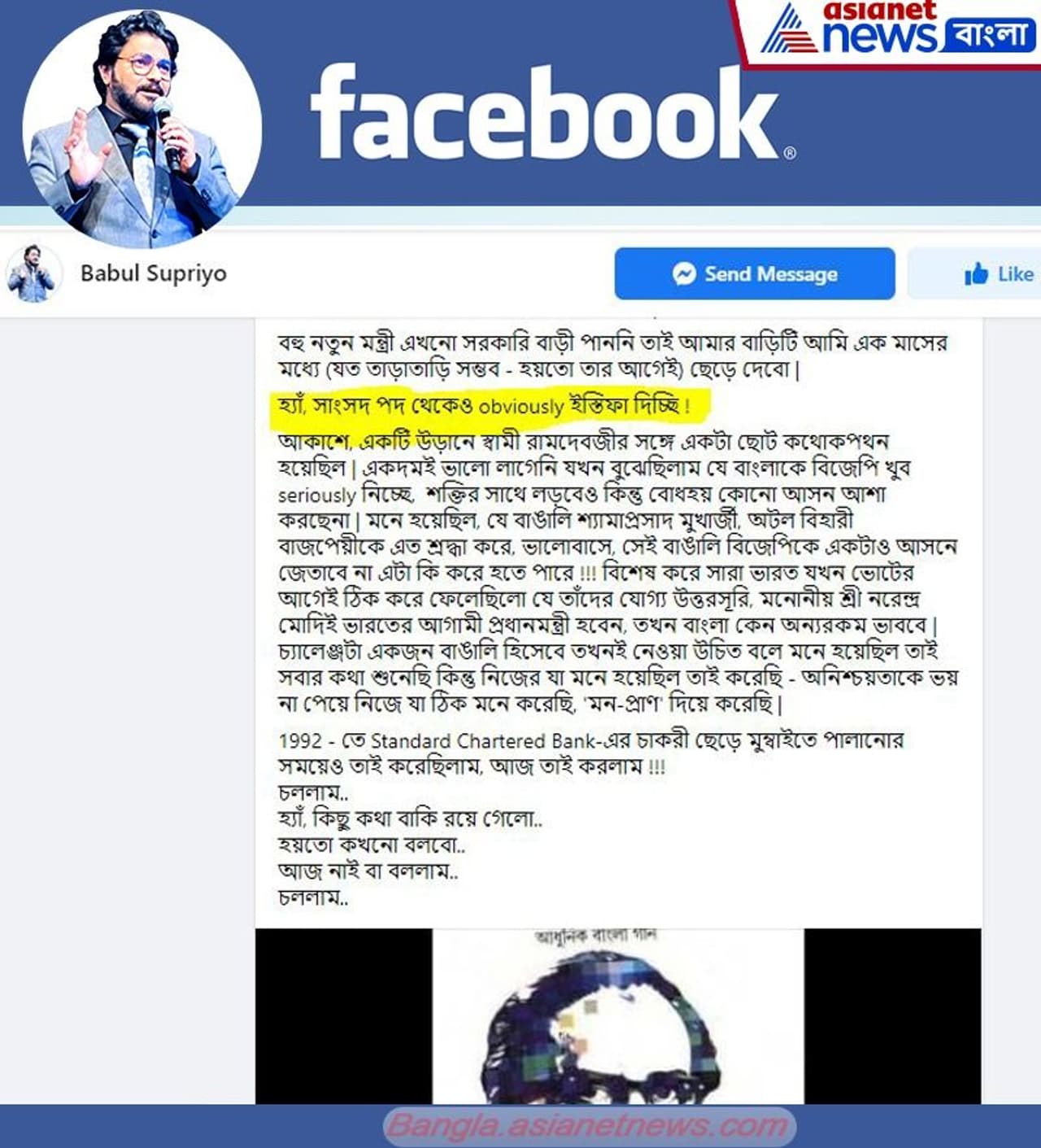Click the registered trademark symbol after facebook

(790, 152)
